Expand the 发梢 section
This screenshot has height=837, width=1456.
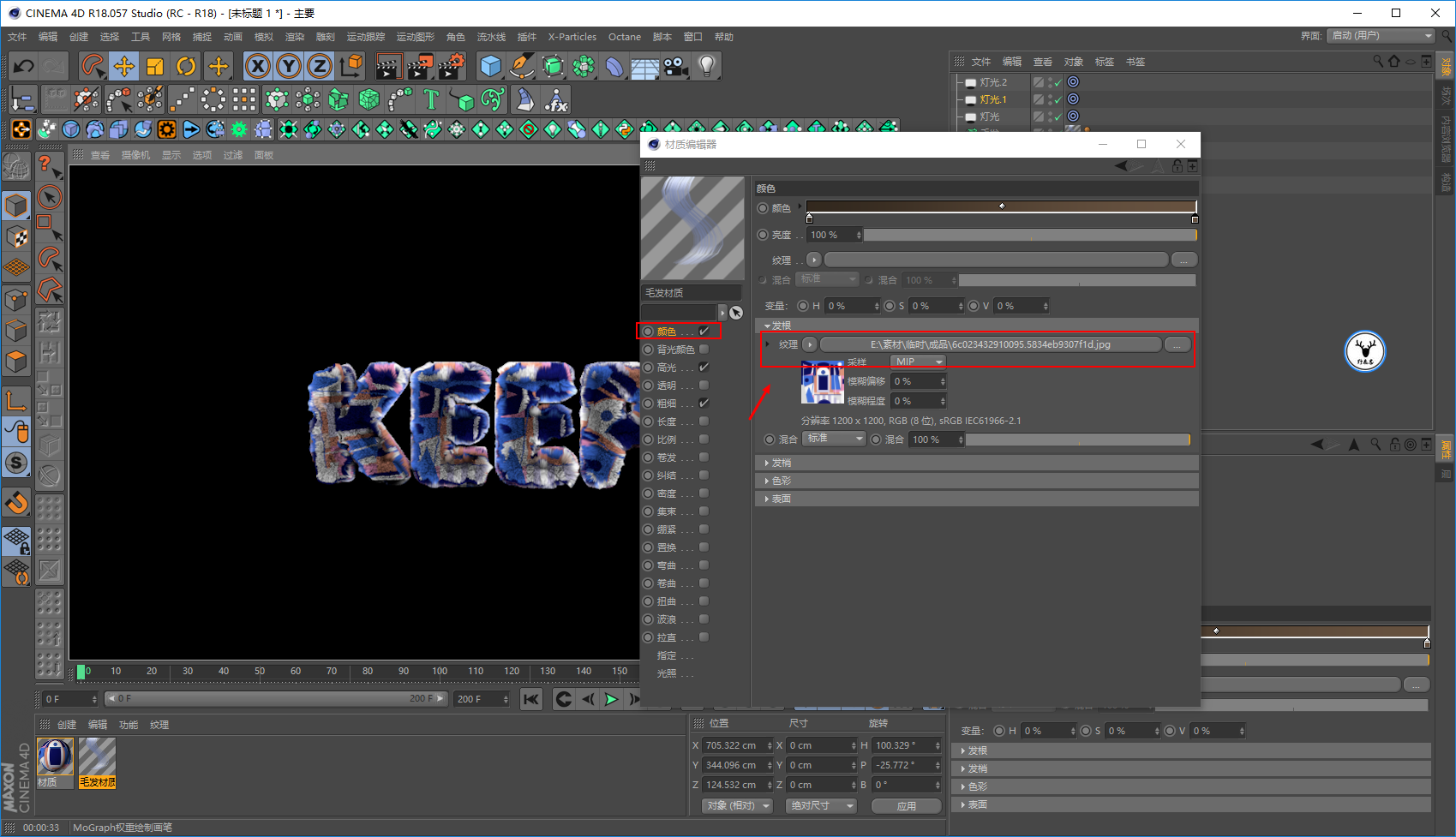781,463
